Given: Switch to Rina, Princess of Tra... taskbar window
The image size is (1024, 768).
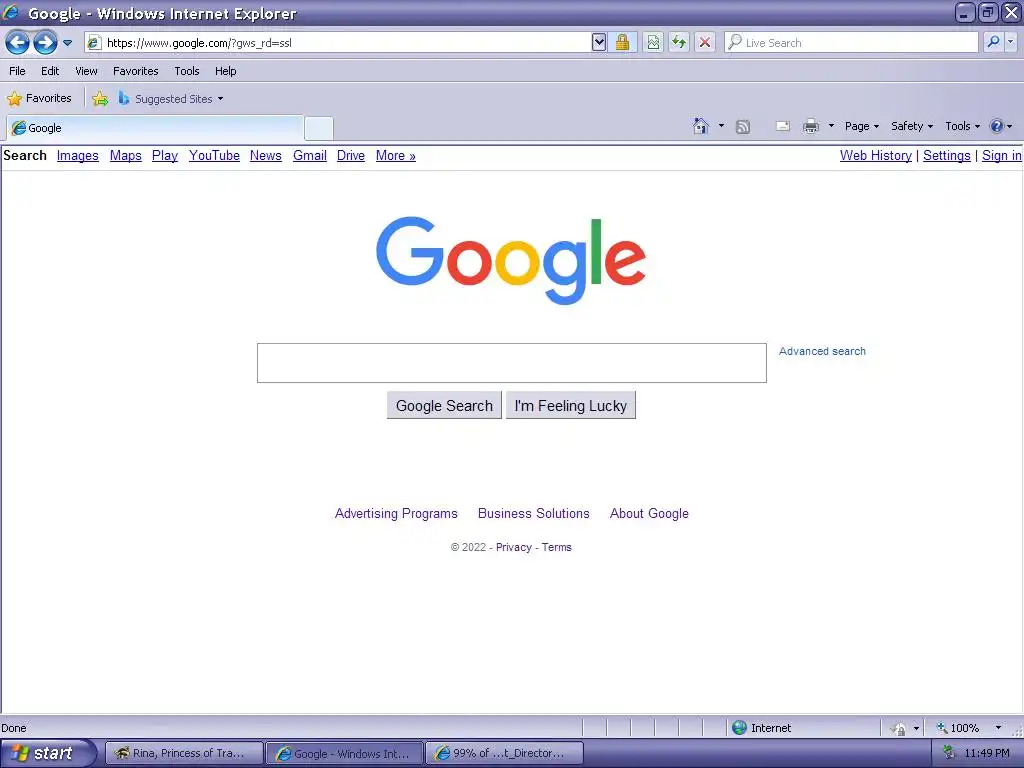Looking at the screenshot, I should point(184,753).
